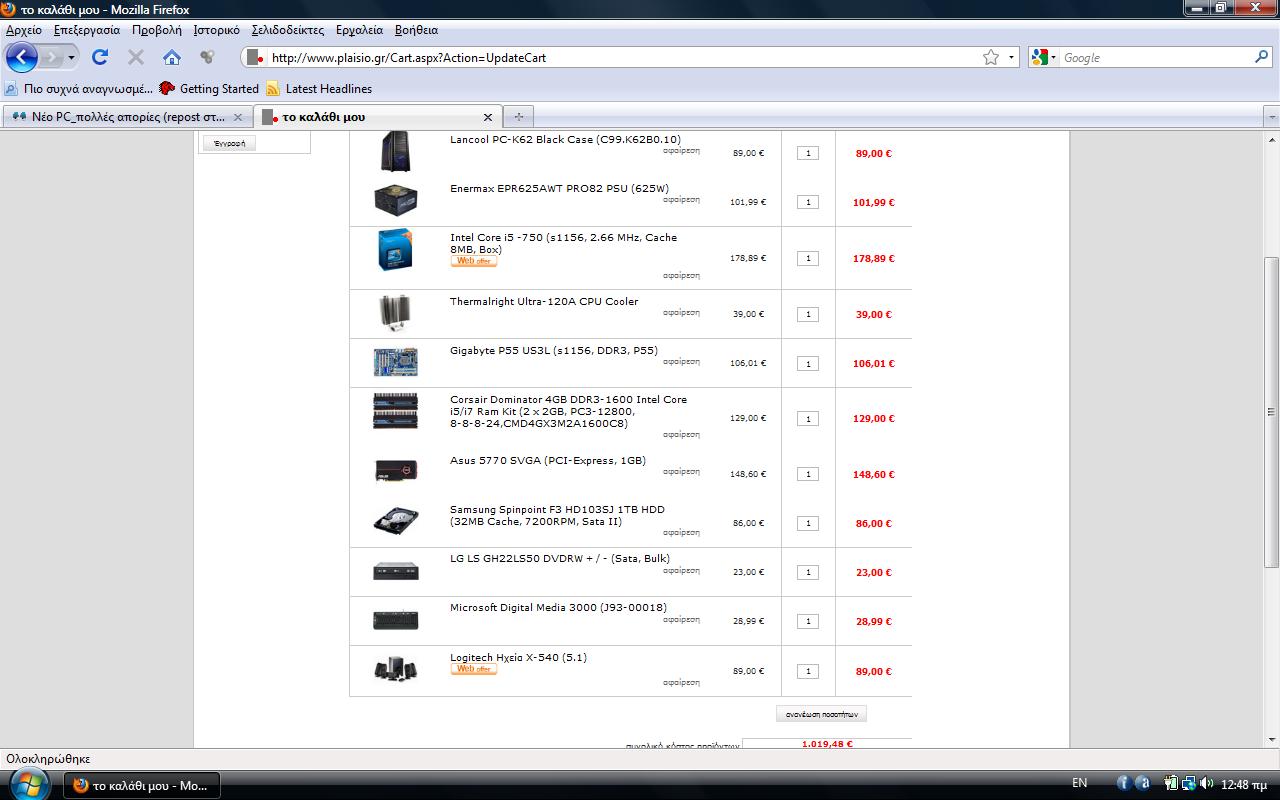Bookmark this page with the star icon
The image size is (1280, 800).
[x=990, y=57]
